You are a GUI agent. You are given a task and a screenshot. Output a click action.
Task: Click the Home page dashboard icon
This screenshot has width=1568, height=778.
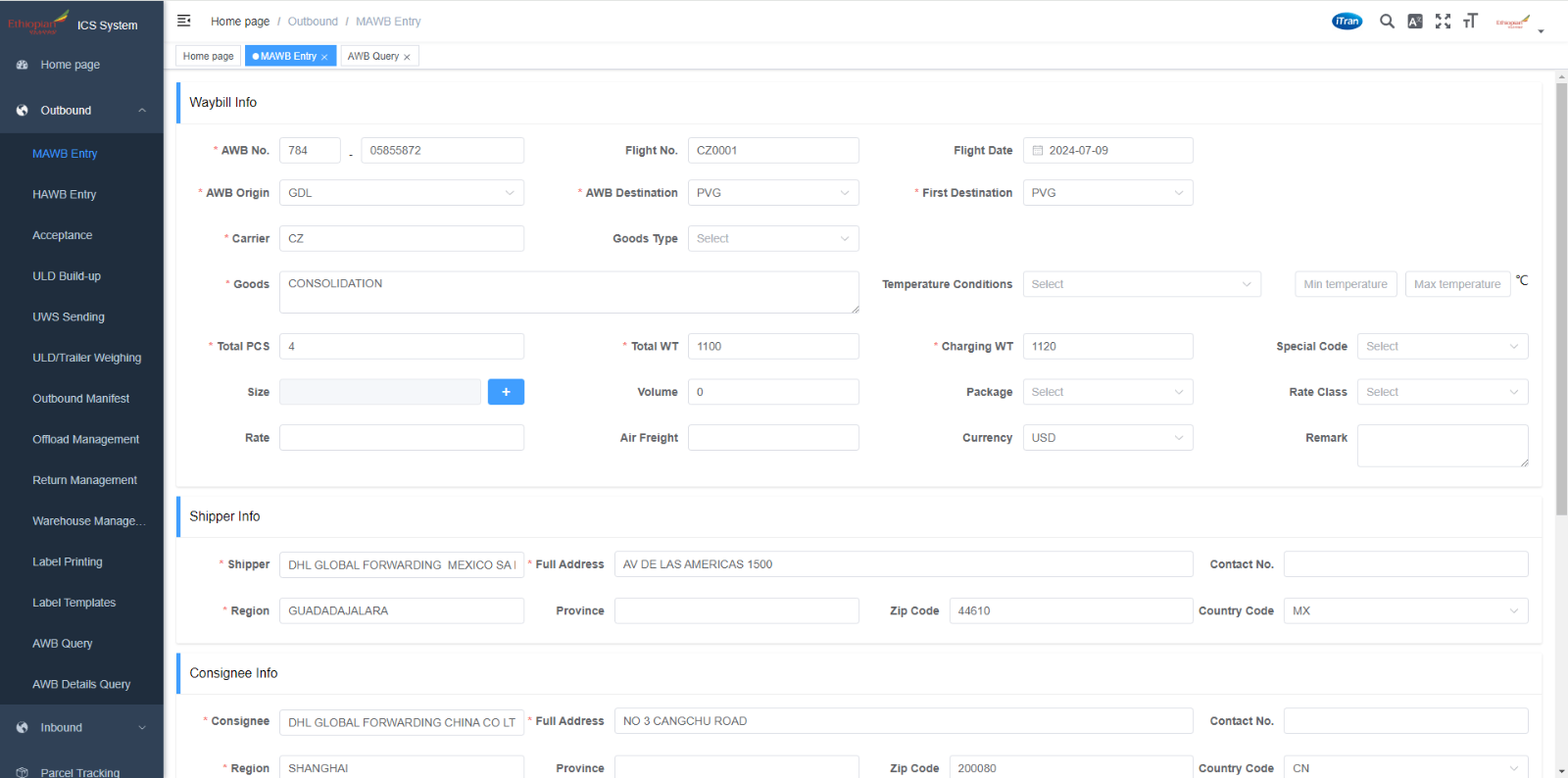click(22, 65)
